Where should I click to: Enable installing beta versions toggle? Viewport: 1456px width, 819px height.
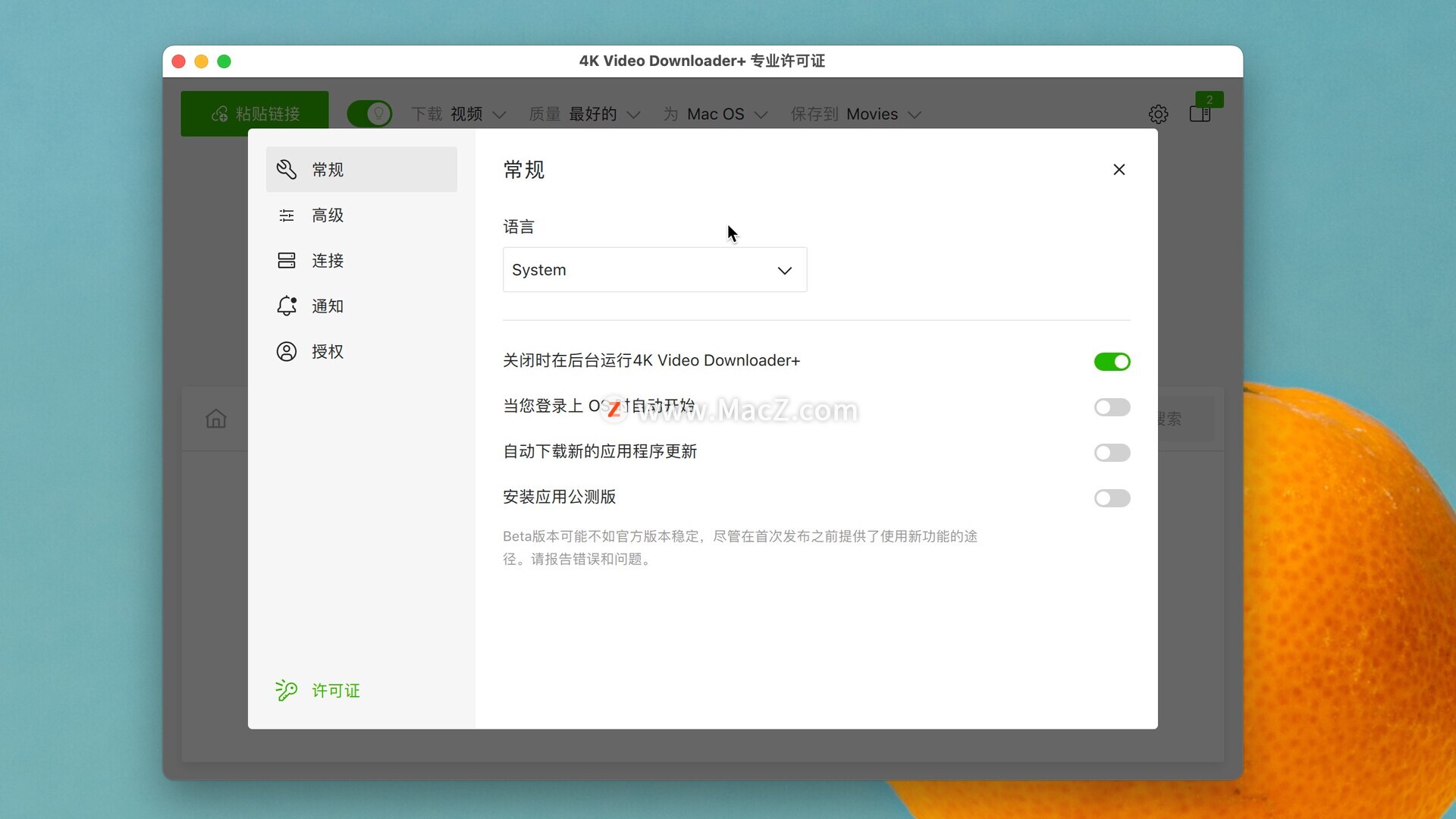click(x=1112, y=498)
